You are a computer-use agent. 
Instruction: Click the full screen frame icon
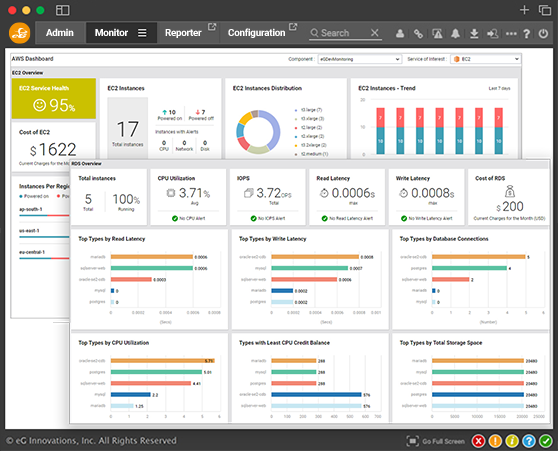click(412, 441)
